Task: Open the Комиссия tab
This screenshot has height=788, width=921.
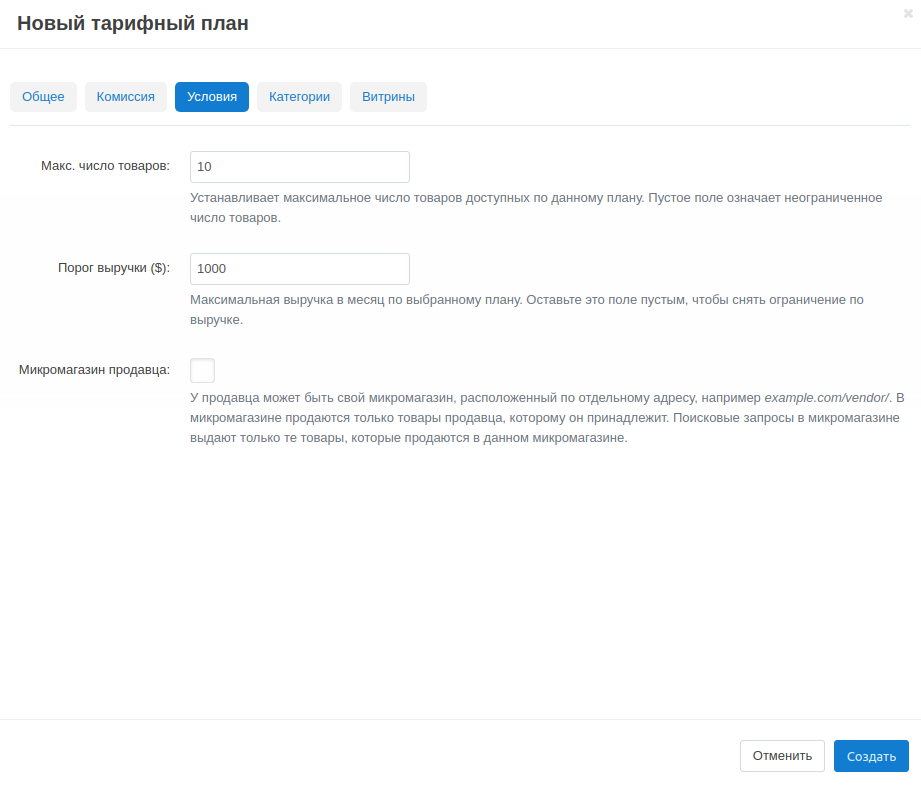Action: click(x=125, y=97)
